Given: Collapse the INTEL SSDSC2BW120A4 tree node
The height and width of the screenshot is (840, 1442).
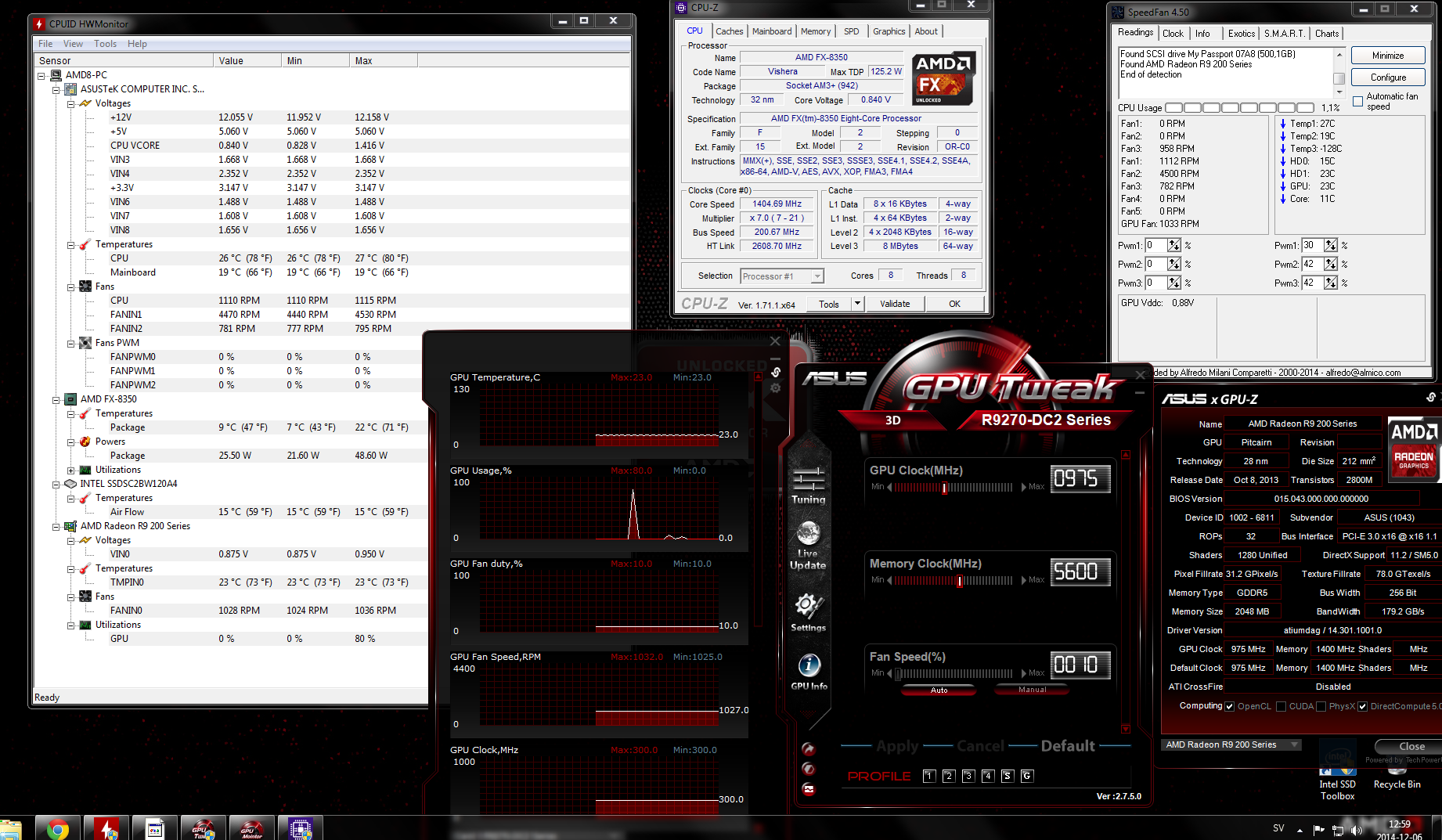Looking at the screenshot, I should [56, 484].
